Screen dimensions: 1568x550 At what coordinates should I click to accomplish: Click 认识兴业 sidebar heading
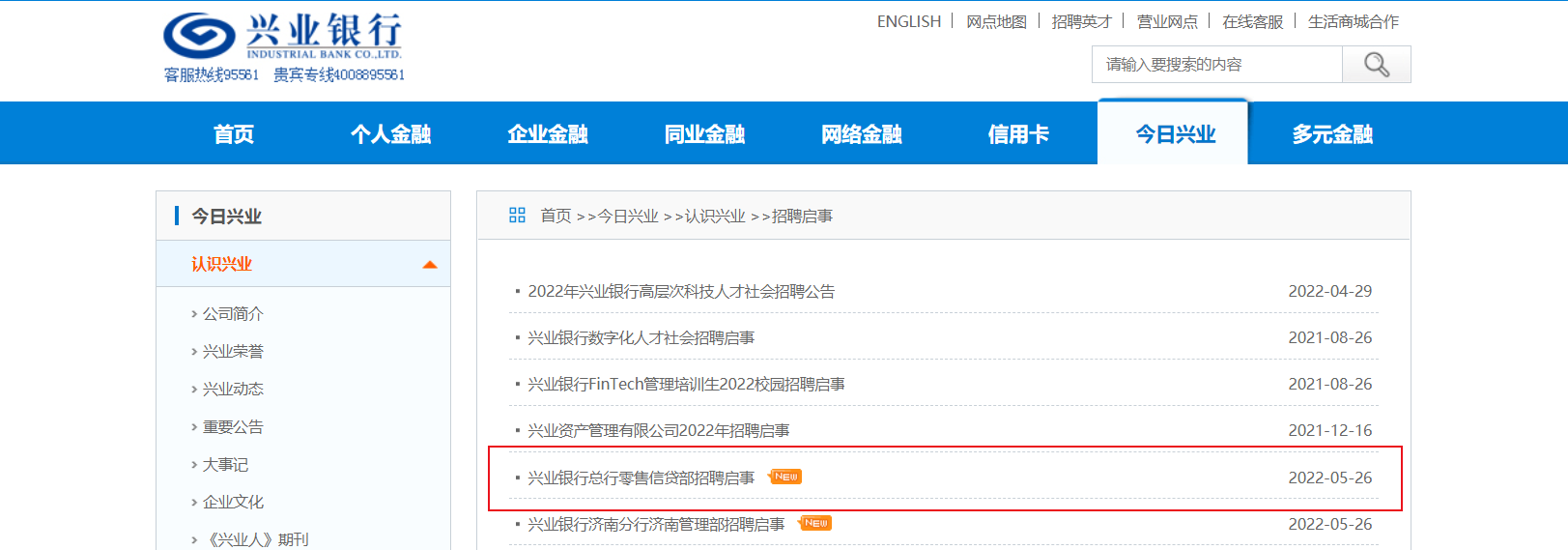(x=221, y=264)
